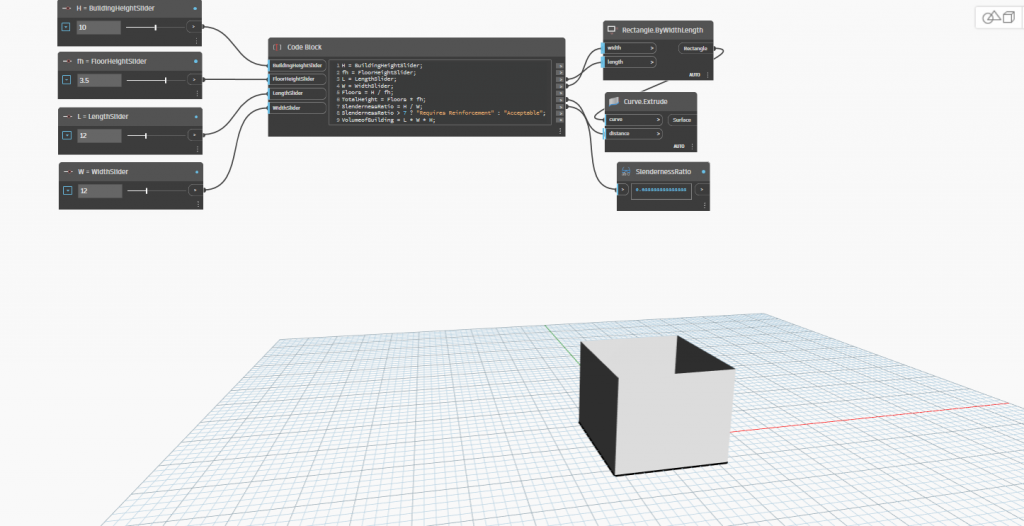This screenshot has height=526, width=1024.
Task: Click the Rectangle.ByWidthLength node icon
Action: [x=612, y=29]
